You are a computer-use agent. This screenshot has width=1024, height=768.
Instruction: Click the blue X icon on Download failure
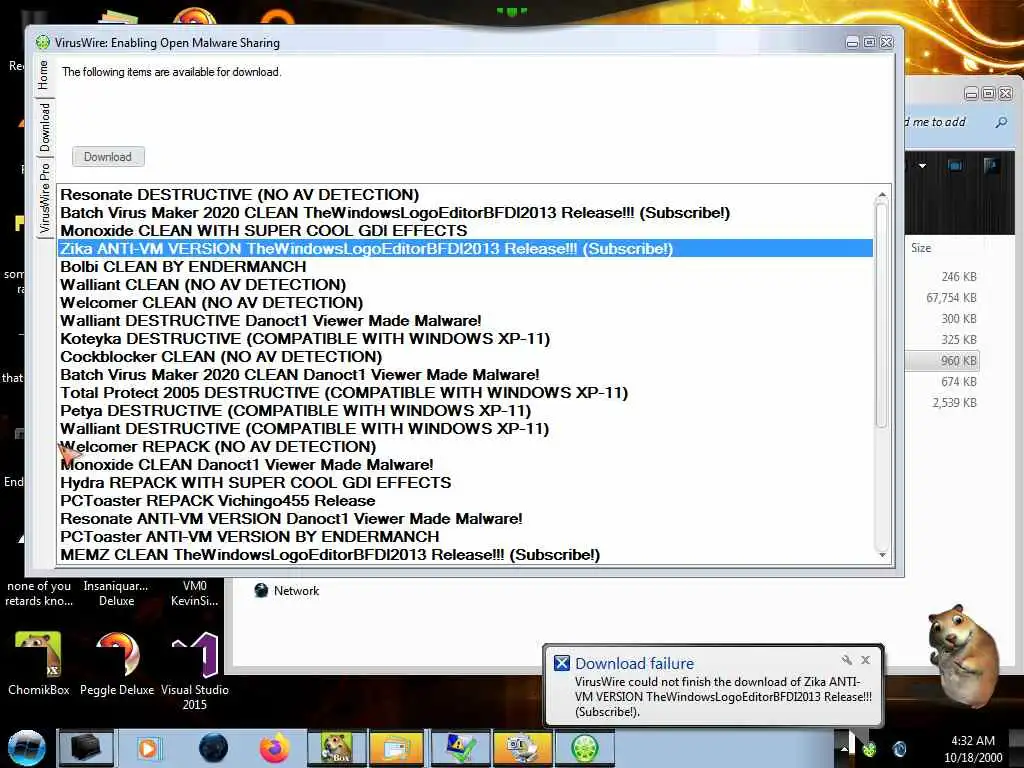tap(562, 663)
